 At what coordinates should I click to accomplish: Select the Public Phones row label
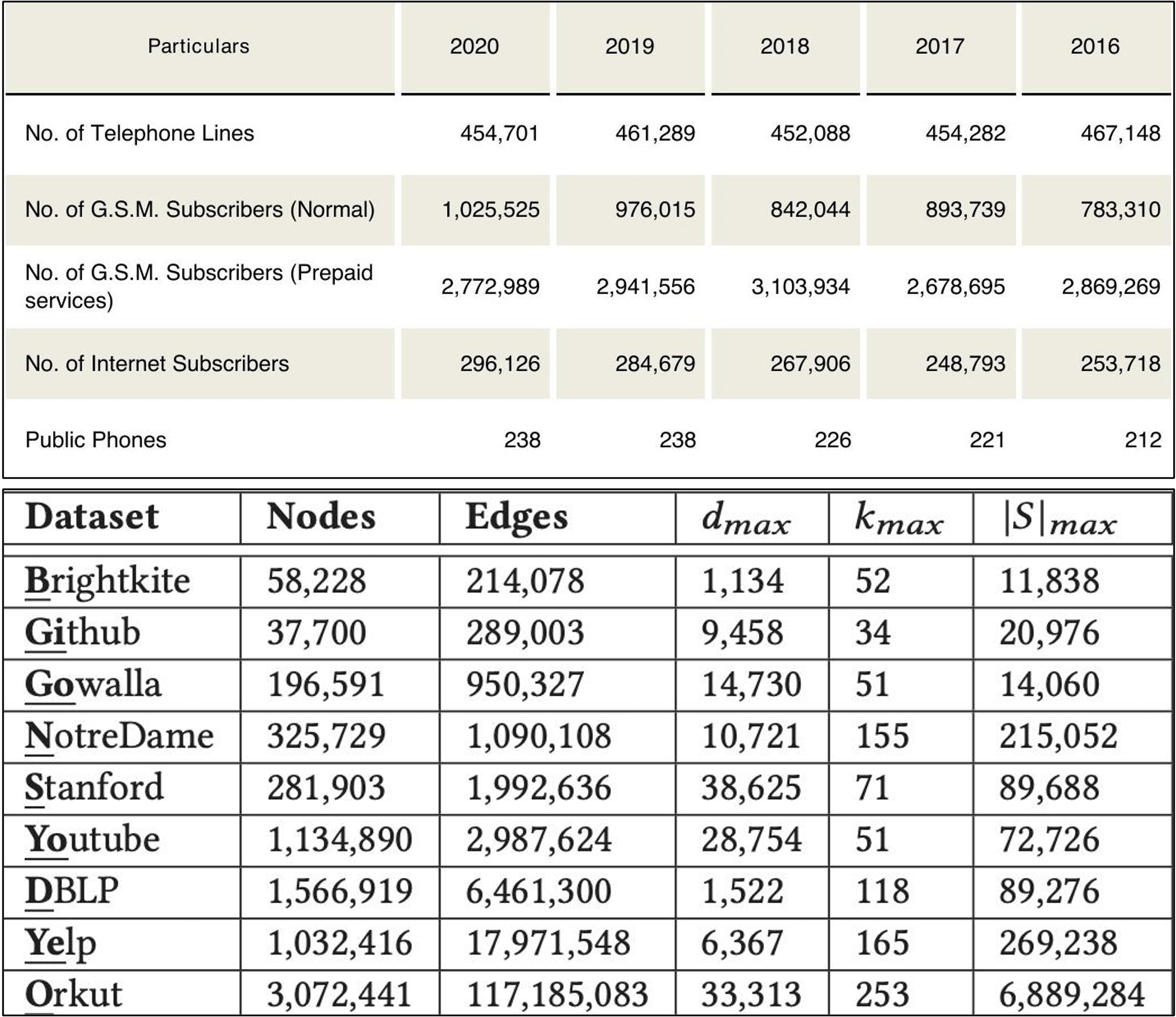[95, 440]
